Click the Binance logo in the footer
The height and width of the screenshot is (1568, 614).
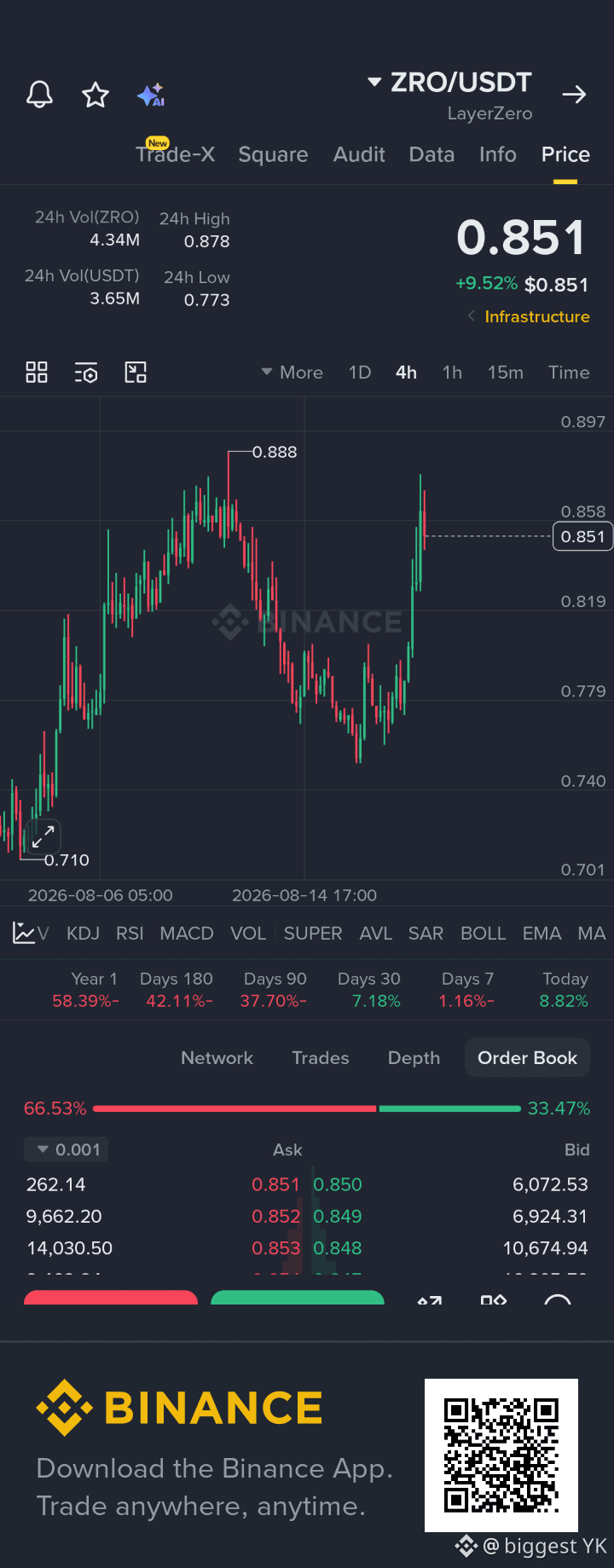pos(180,1408)
